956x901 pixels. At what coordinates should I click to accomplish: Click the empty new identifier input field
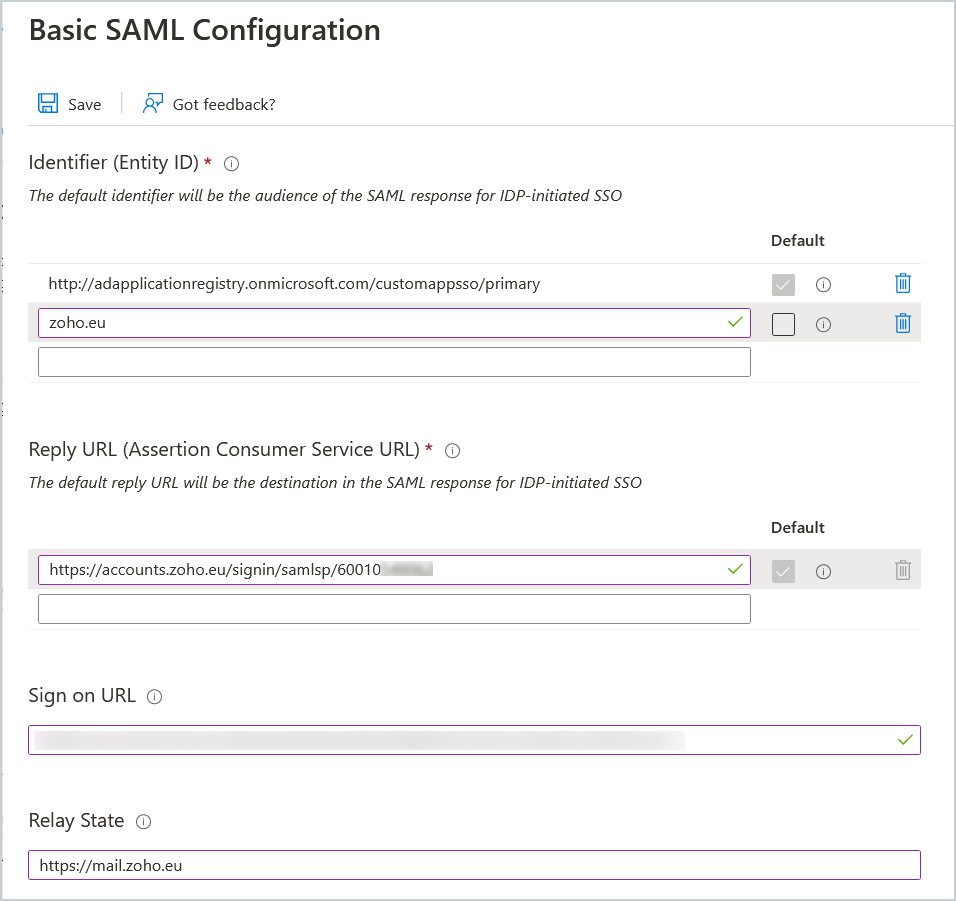(394, 362)
